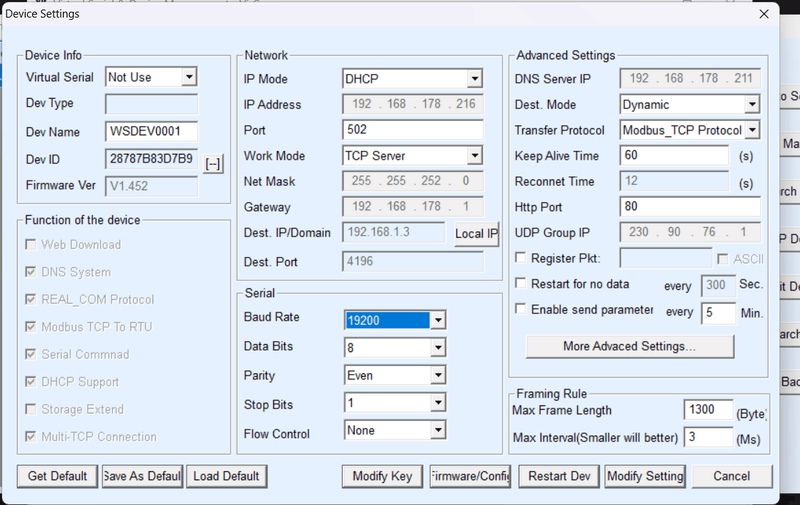800x505 pixels.
Task: Click the IP Address field
Action: pyautogui.click(x=413, y=104)
